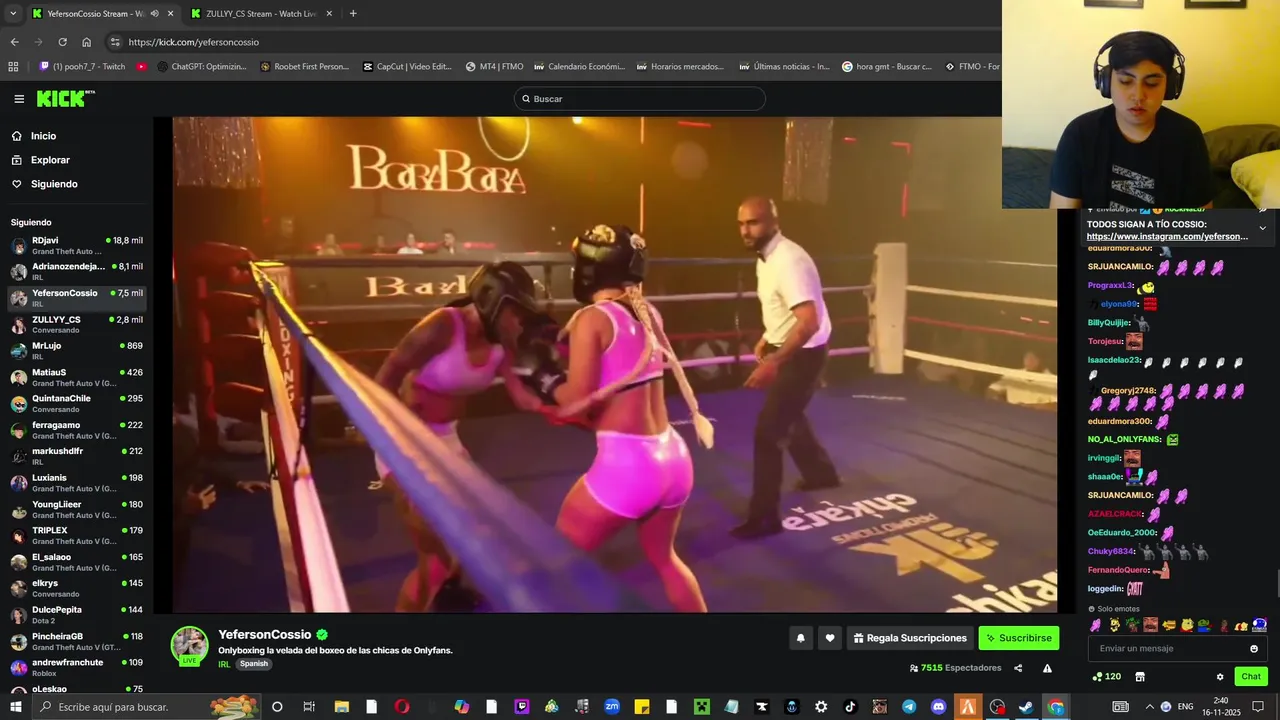Open the Windows notification center
The height and width of the screenshot is (720, 1280).
[1258, 707]
